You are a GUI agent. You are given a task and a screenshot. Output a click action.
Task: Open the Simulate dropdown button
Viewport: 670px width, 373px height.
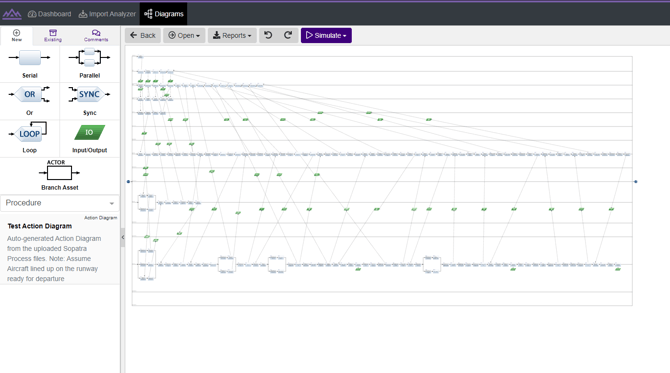[326, 35]
